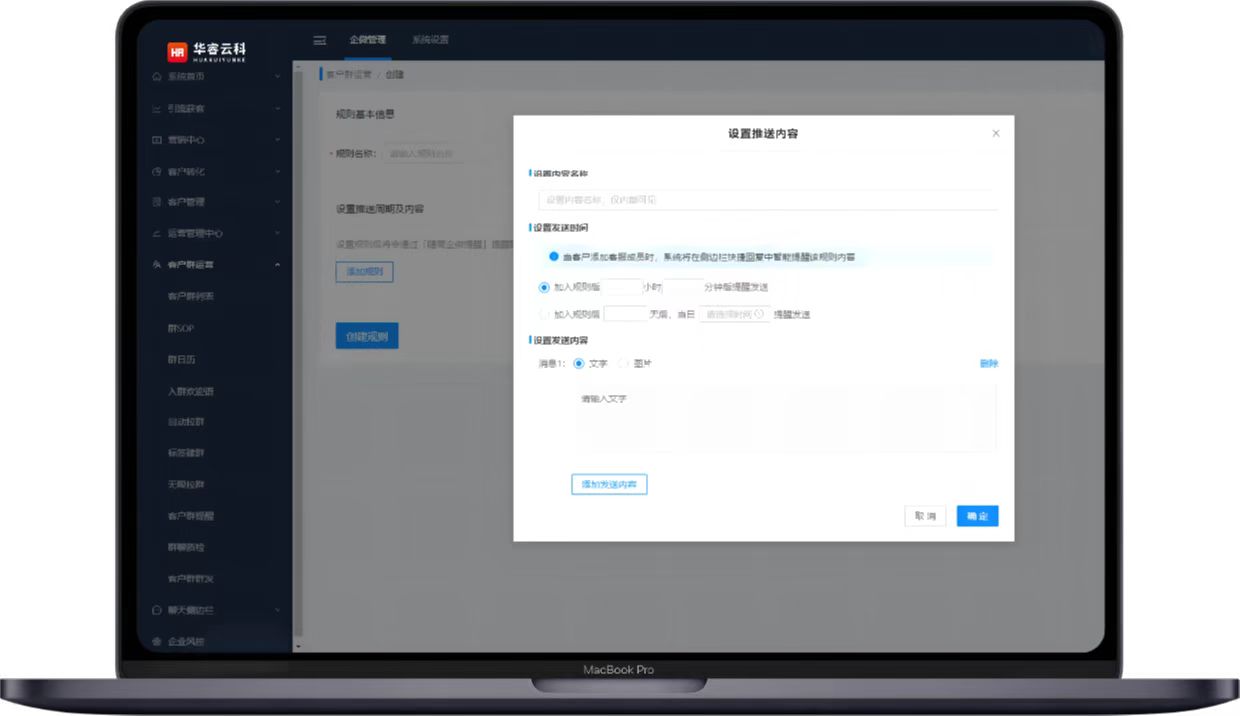Expand the 营销中心 sidebar menu
The height and width of the screenshot is (716, 1240).
point(277,140)
